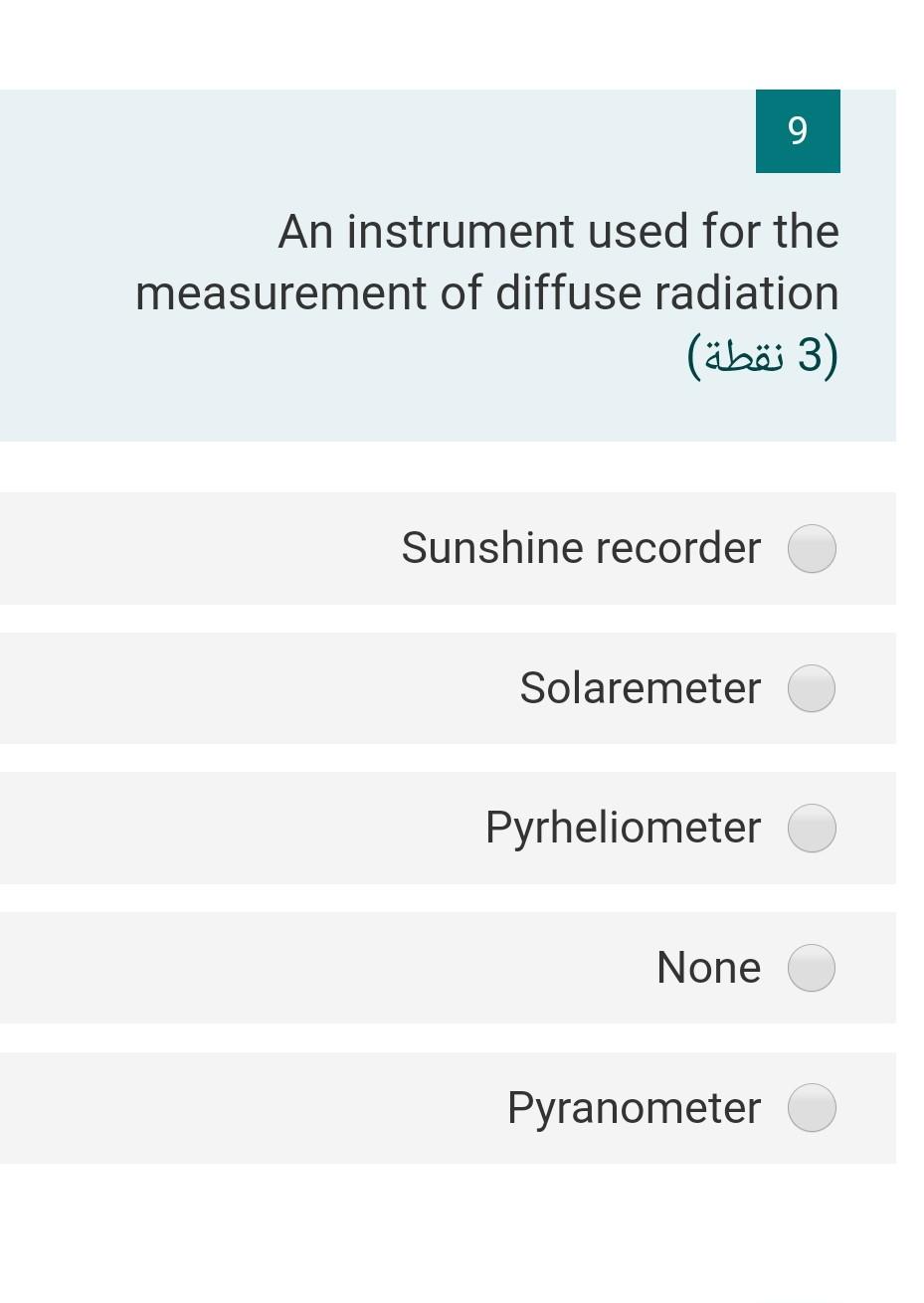Viewport: 924px width, 1303px height.
Task: Click the None answer label
Action: (708, 966)
